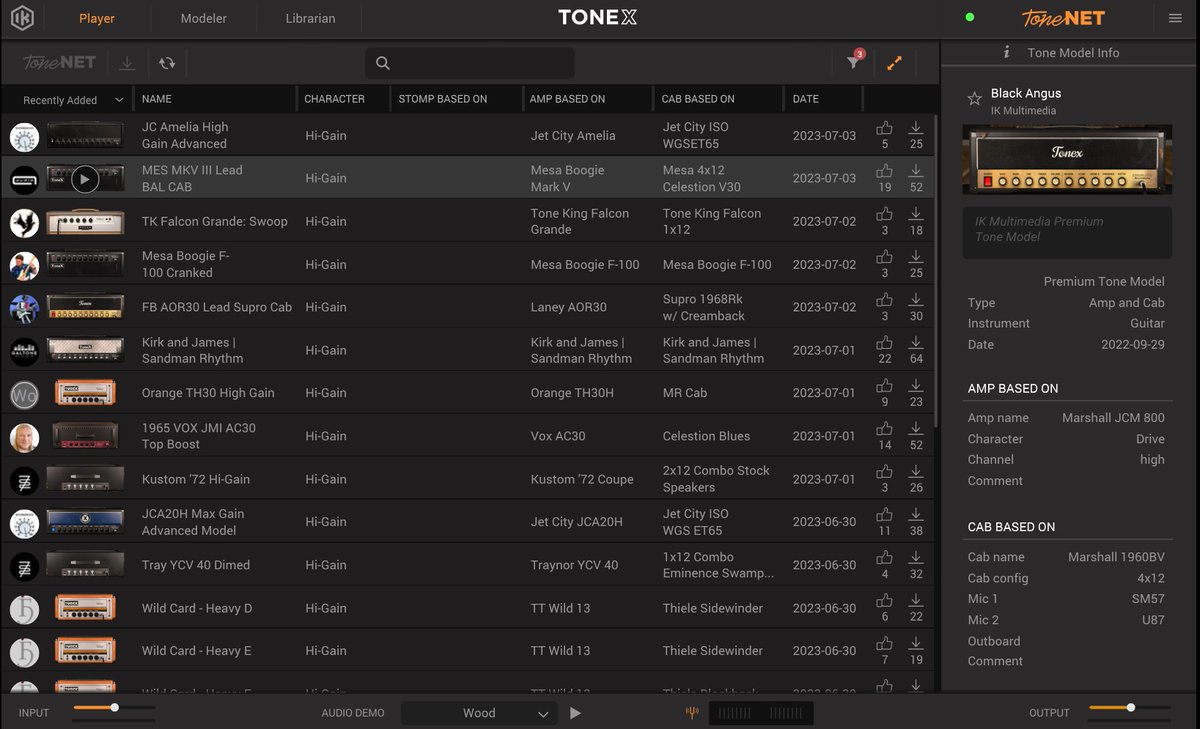
Task: Switch to the Modeler tab
Action: (203, 17)
